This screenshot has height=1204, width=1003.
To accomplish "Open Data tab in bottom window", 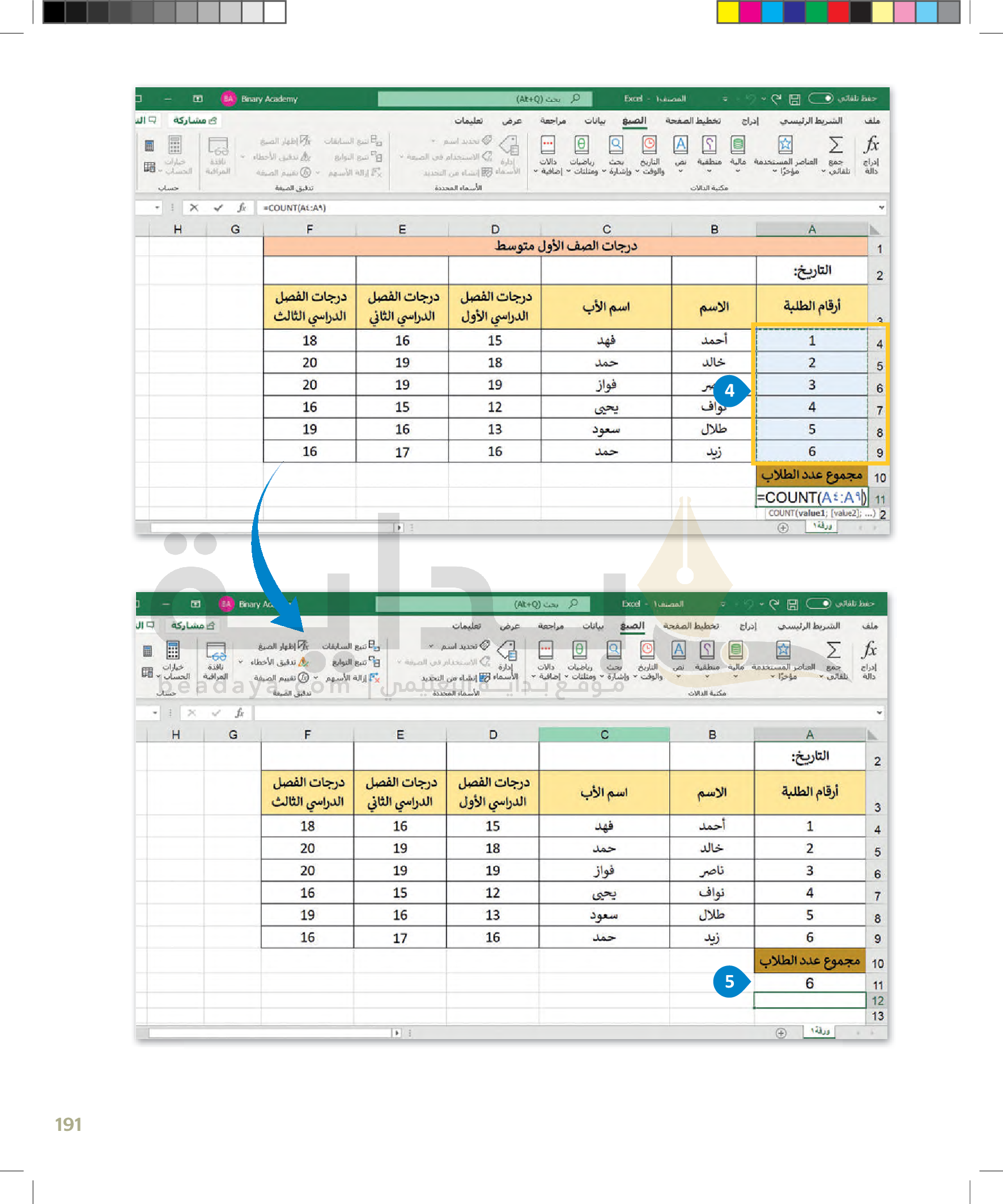I will pyautogui.click(x=592, y=626).
